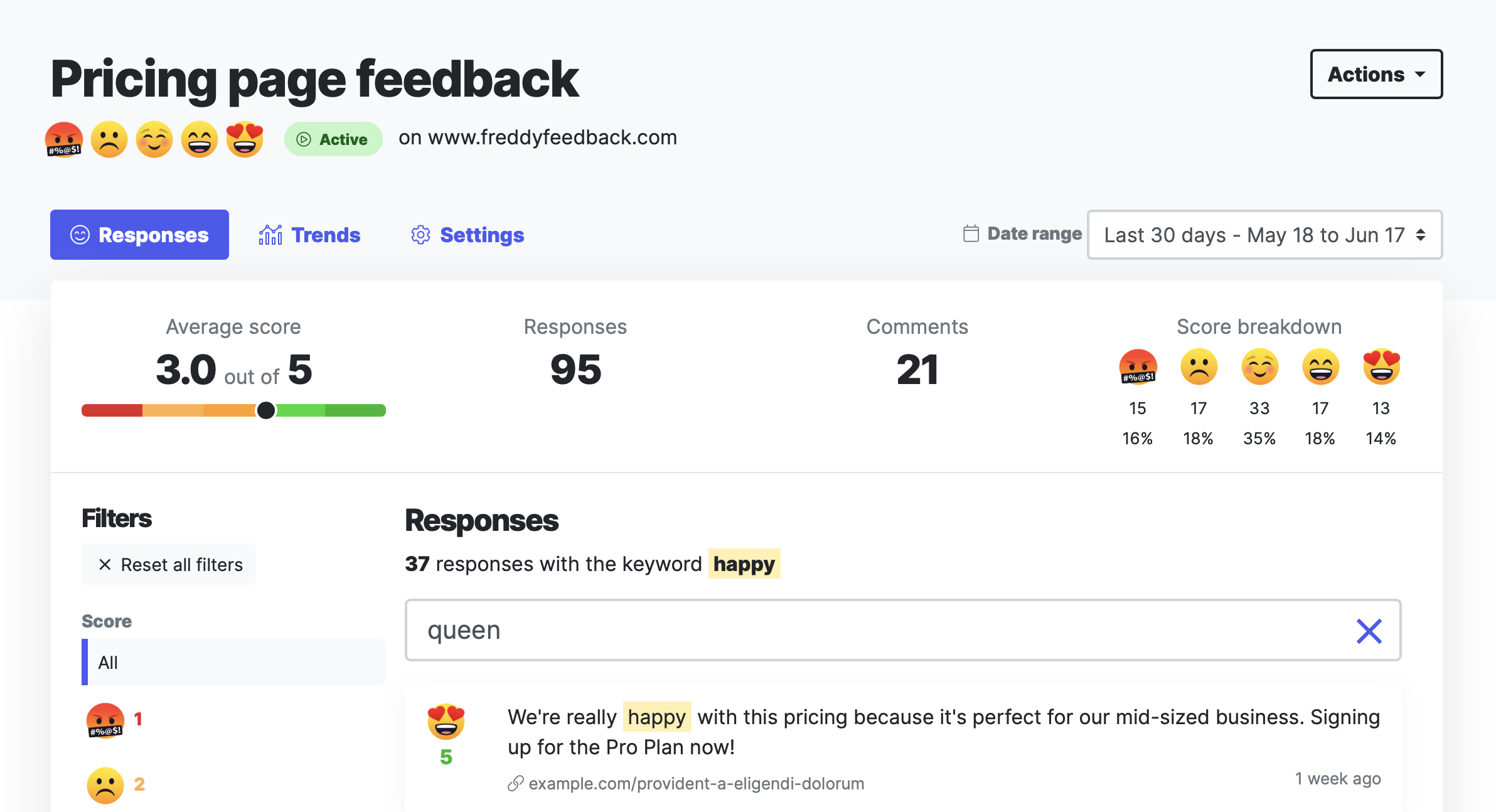Click the keyword search field containing queen

[879, 631]
